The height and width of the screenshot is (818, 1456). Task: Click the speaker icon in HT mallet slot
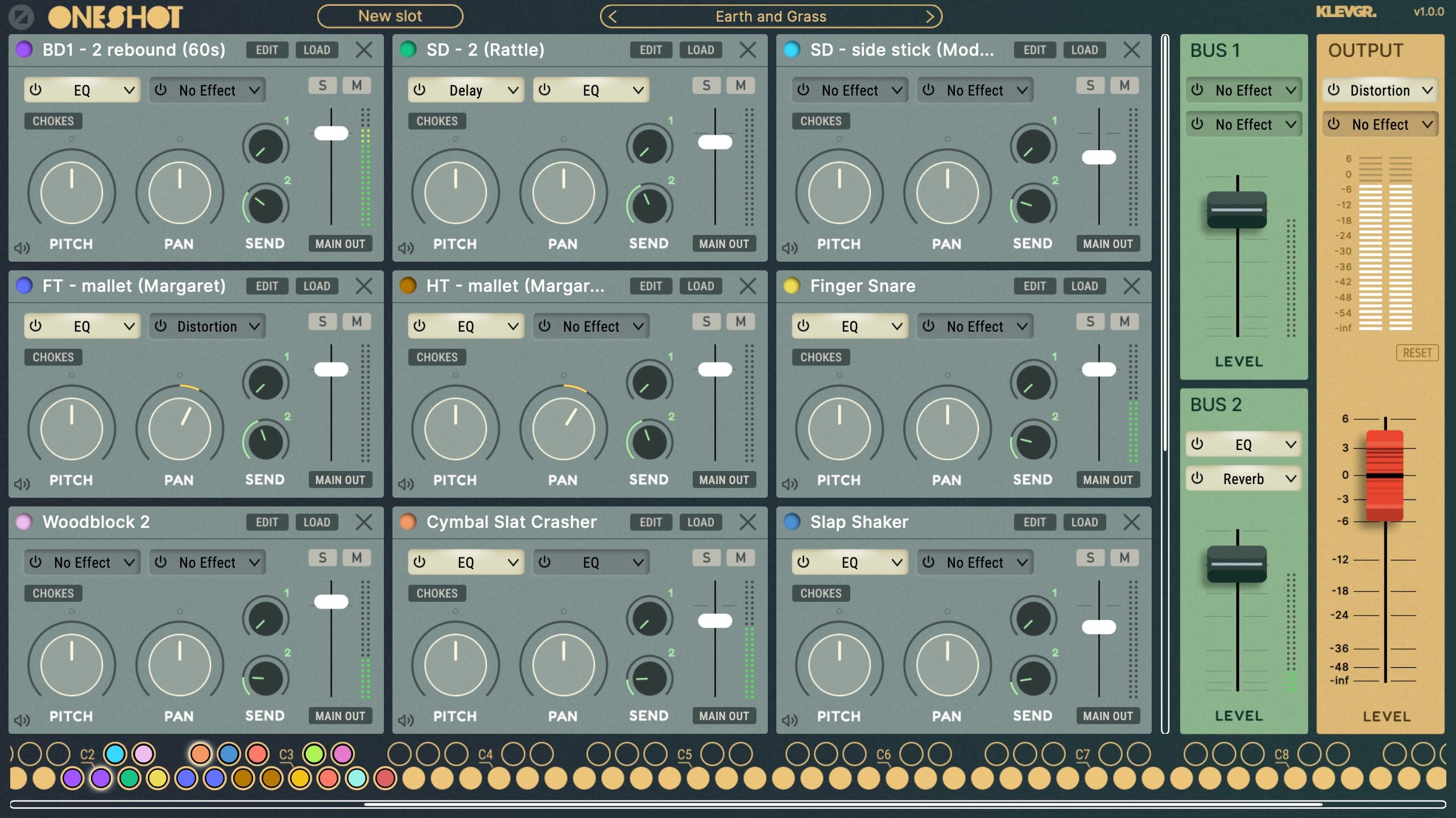[406, 484]
